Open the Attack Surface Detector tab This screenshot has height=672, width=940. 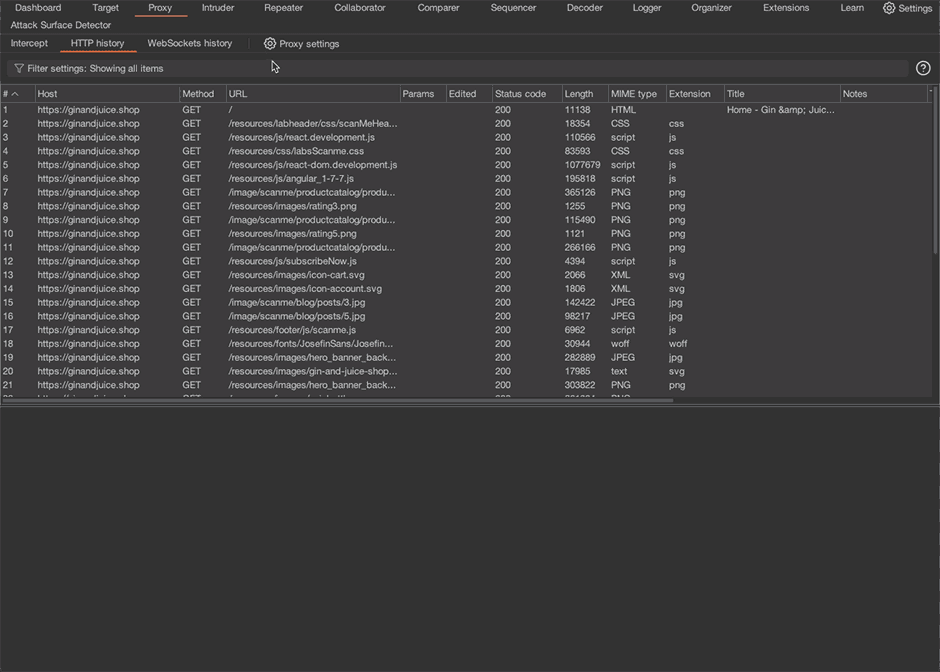(x=62, y=25)
